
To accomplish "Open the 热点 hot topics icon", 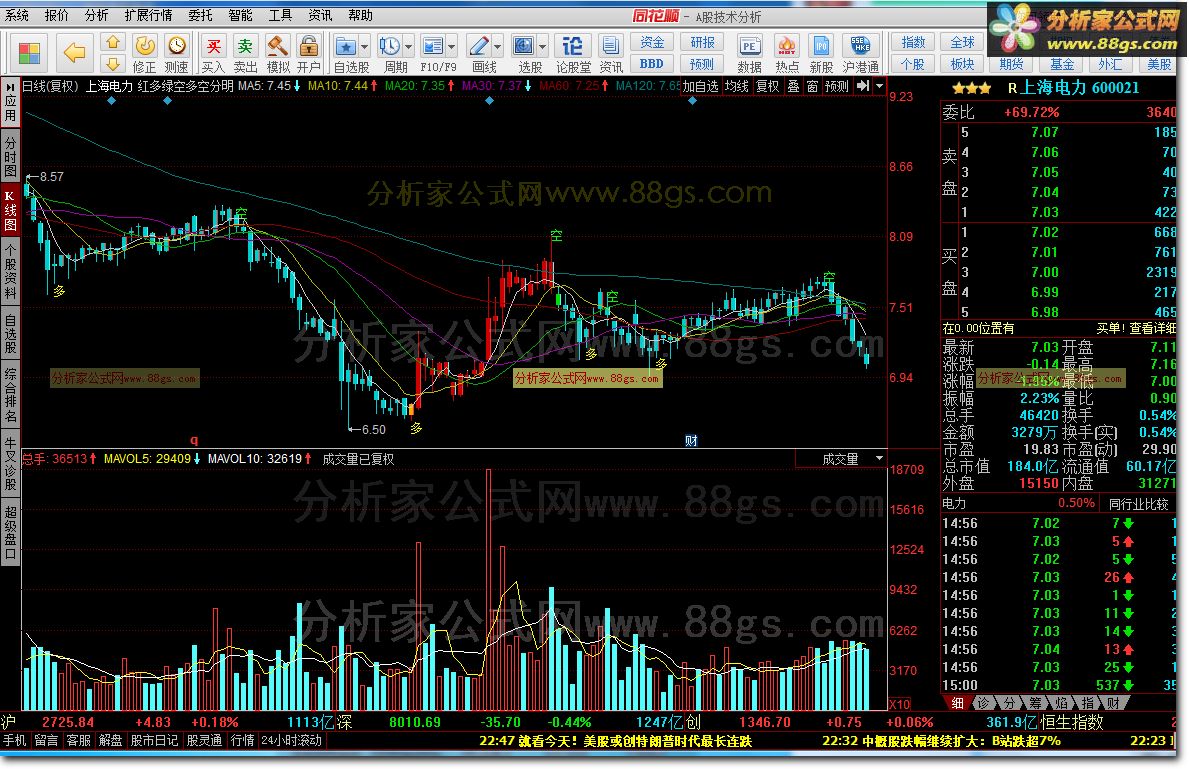I will pyautogui.click(x=786, y=54).
